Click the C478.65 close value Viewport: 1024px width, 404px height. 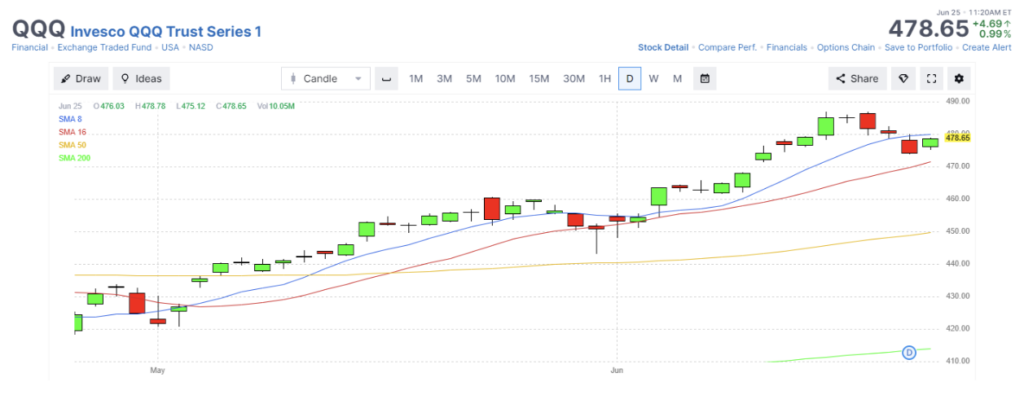click(x=231, y=106)
